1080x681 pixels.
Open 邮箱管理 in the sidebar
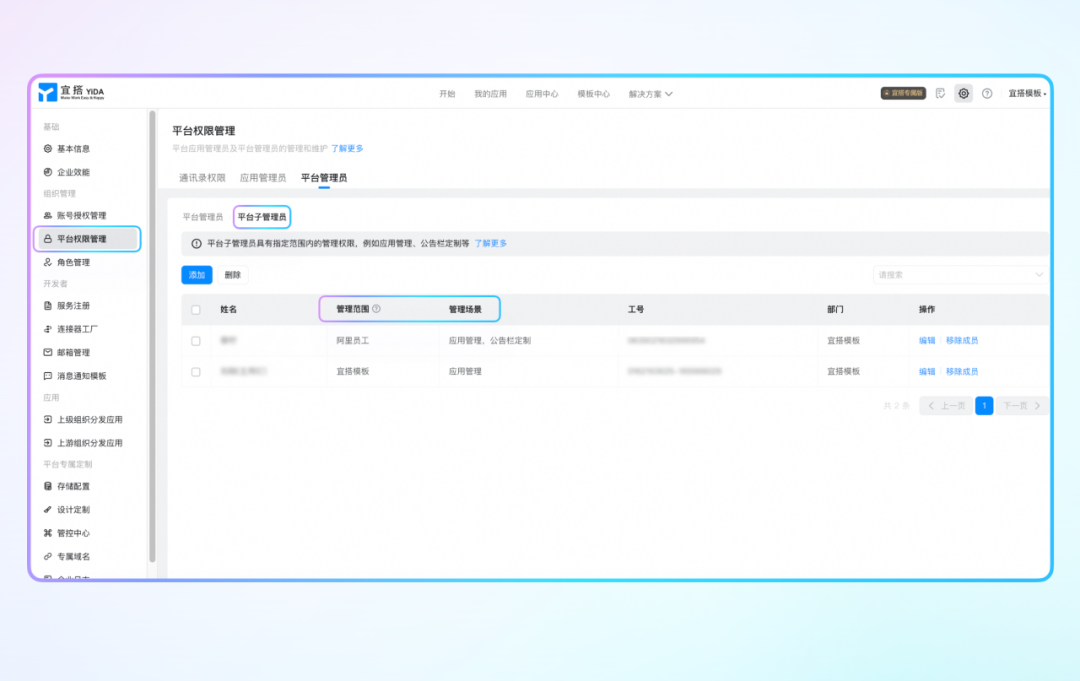click(73, 353)
